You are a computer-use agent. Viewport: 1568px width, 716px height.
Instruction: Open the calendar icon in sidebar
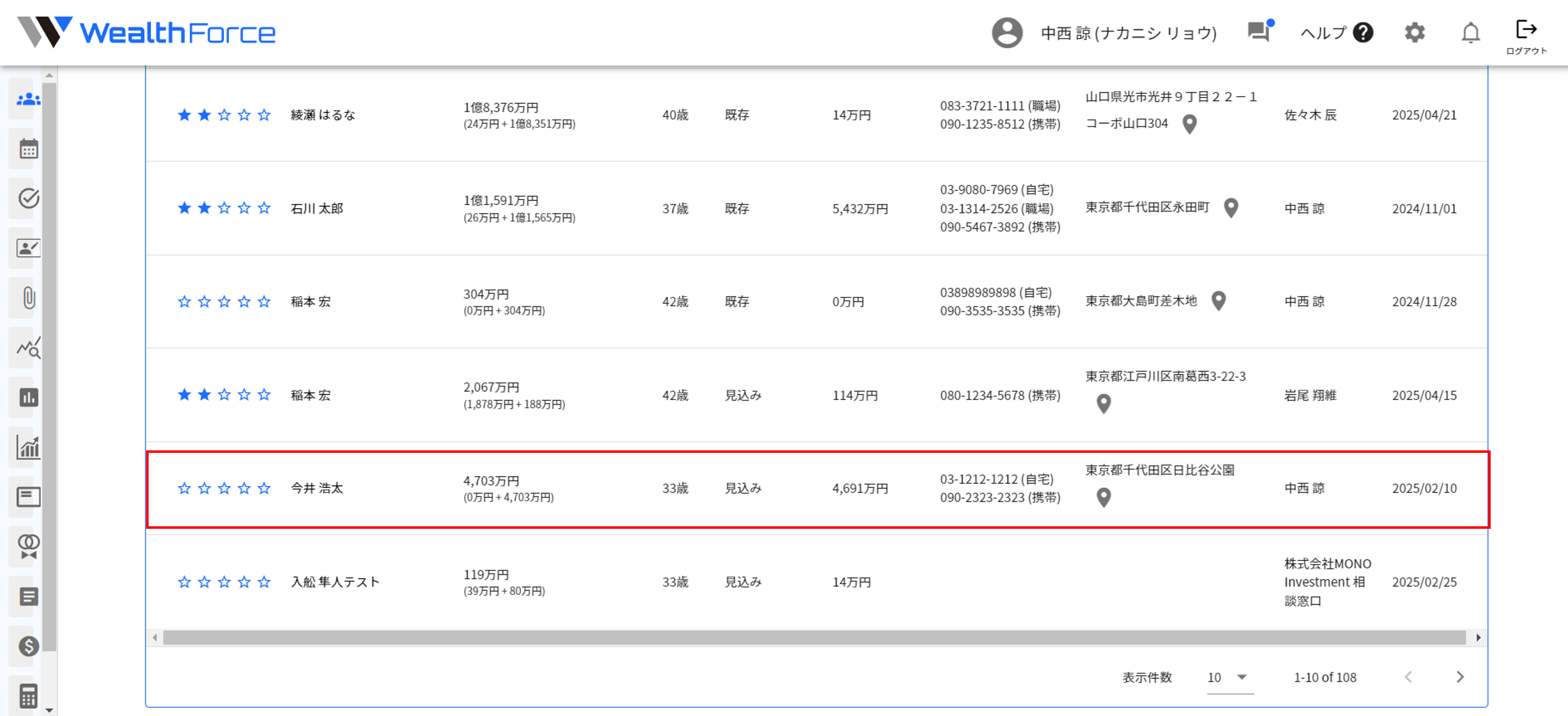click(28, 149)
